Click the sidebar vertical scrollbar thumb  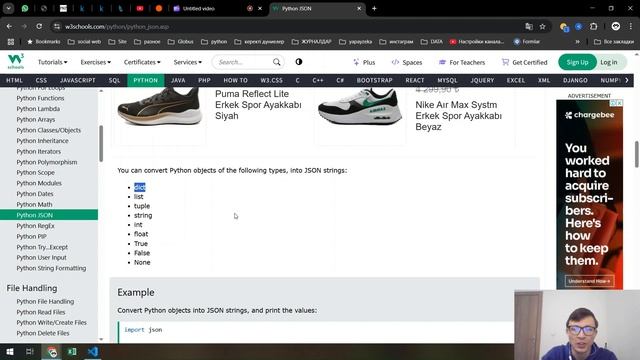tap(101, 143)
